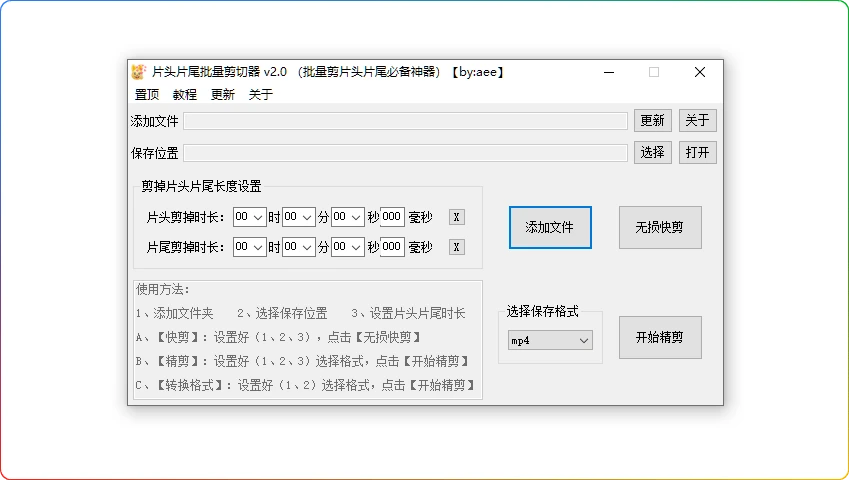Screen dimensions: 849x480
Task: Click instruction line A、【快剪】
Action: point(279,338)
